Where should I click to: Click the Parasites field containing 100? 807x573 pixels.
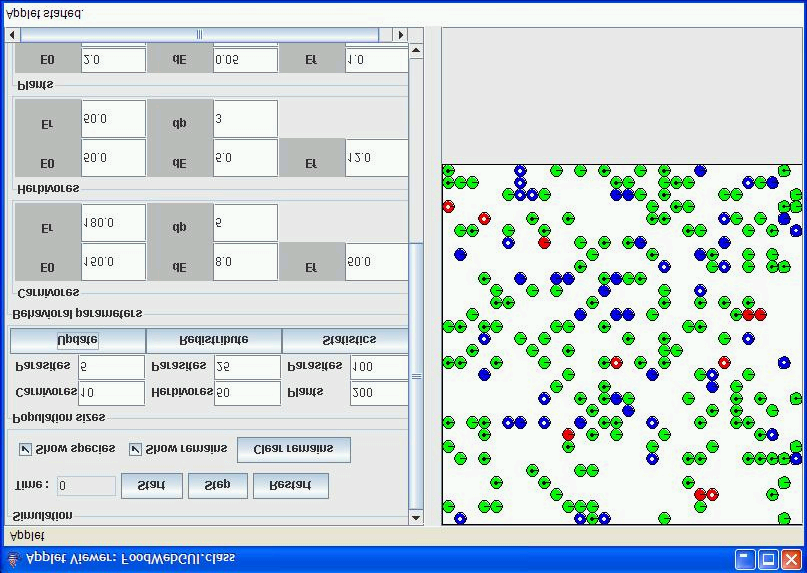[x=379, y=367]
